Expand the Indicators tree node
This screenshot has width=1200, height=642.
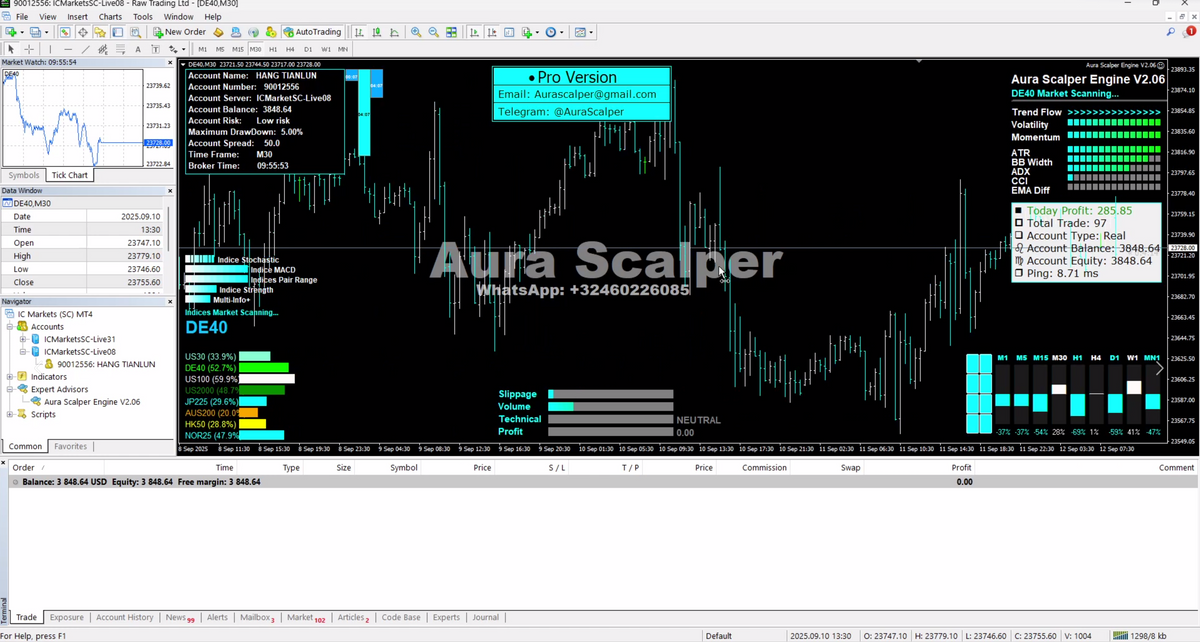click(10, 377)
